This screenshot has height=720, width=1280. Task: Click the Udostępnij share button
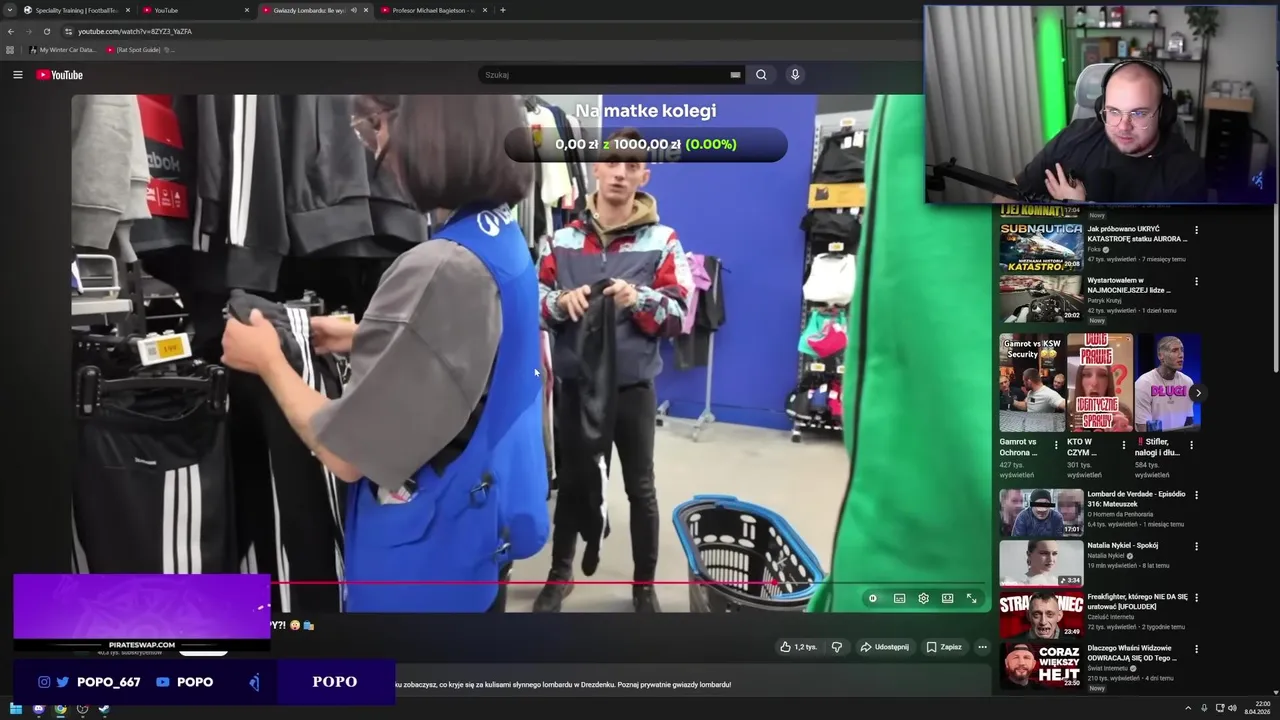pos(884,647)
